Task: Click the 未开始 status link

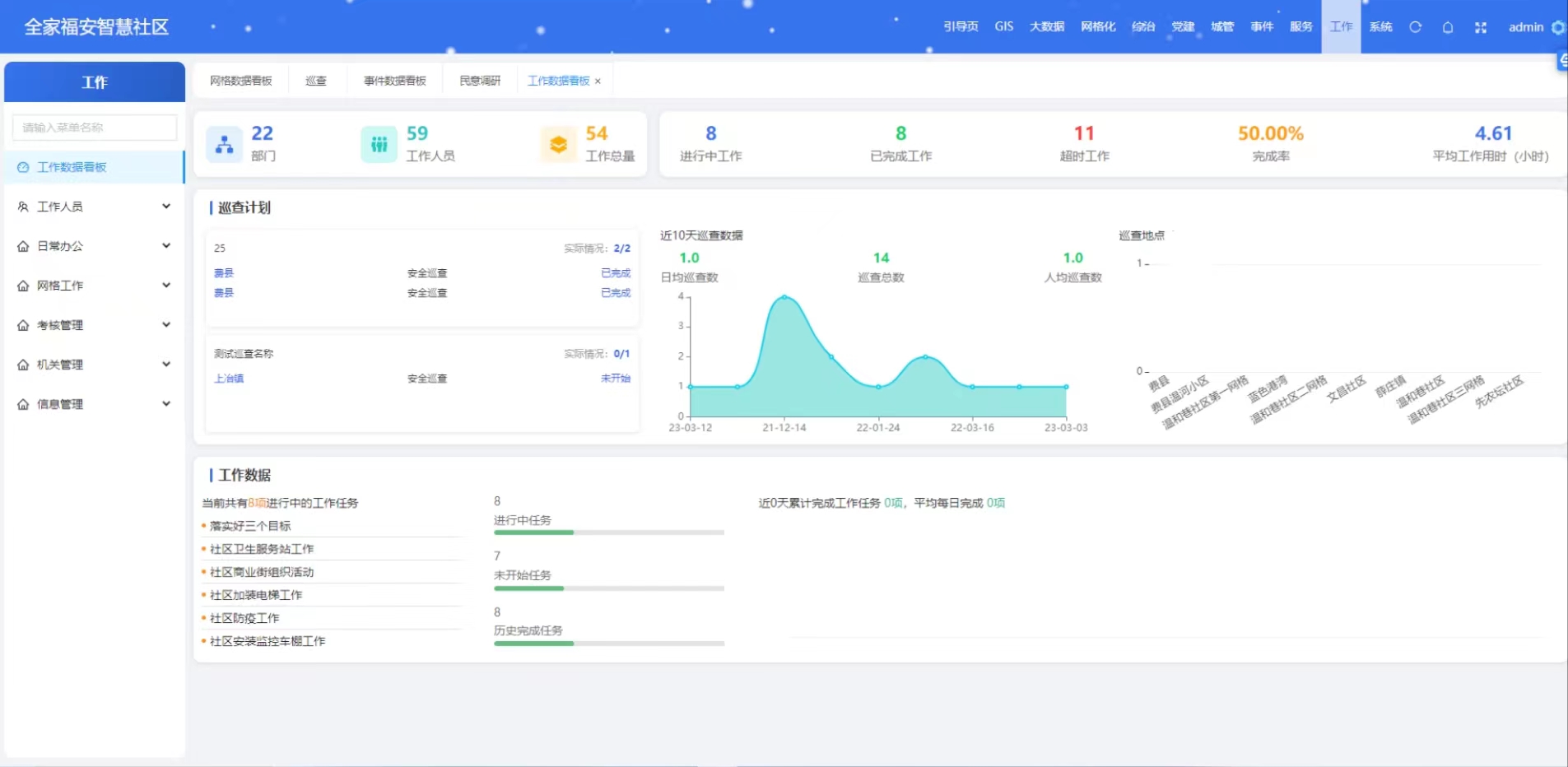Action: [616, 379]
